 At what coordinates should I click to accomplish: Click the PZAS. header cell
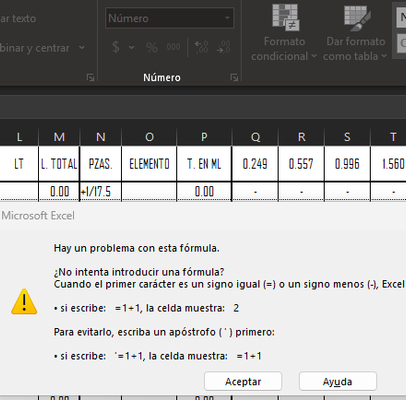click(x=101, y=164)
